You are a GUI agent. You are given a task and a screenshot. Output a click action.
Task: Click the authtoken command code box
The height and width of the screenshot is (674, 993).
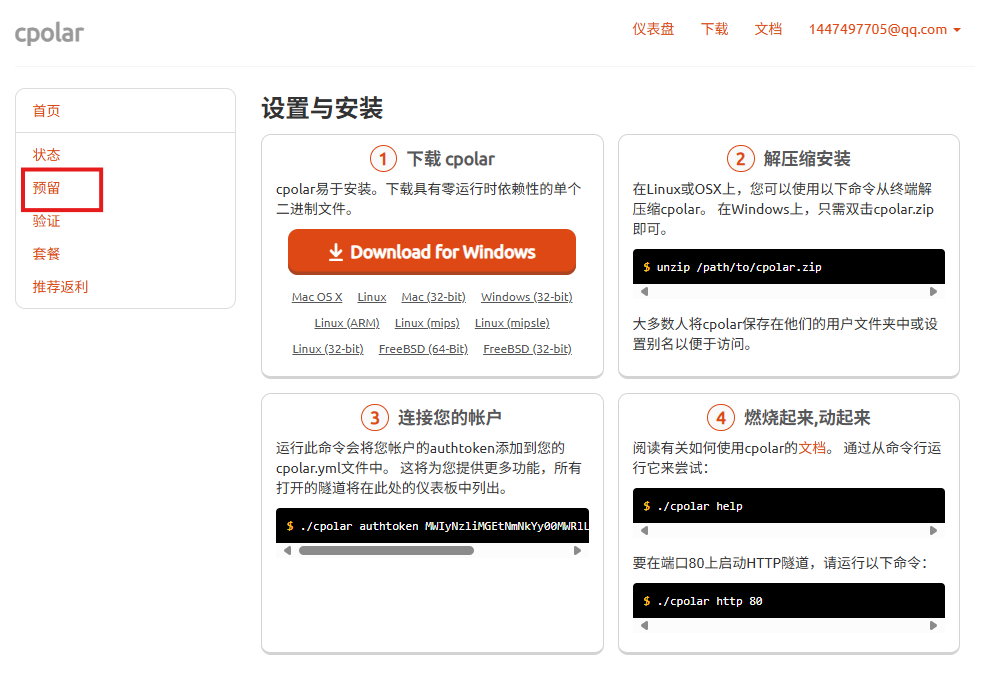[x=432, y=526]
